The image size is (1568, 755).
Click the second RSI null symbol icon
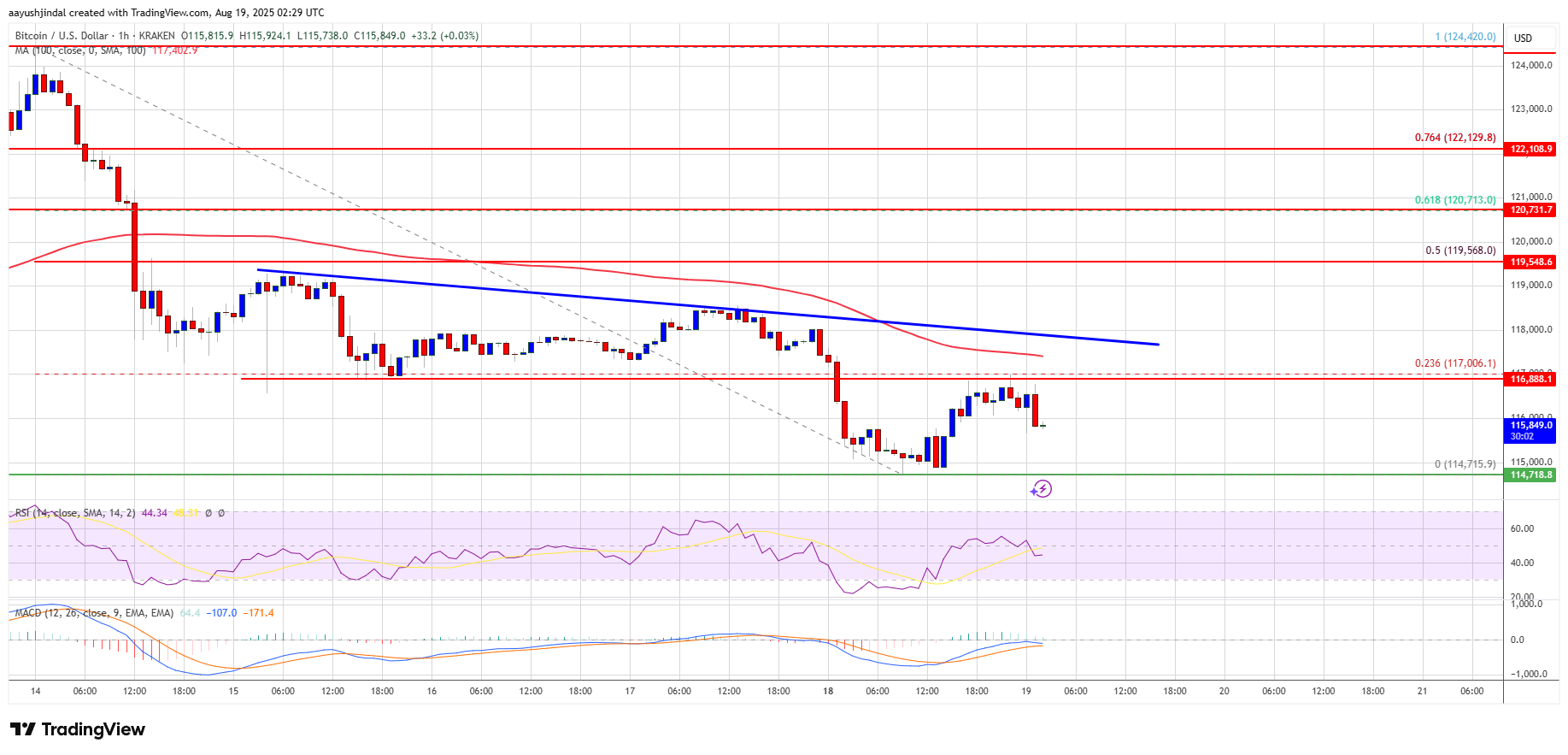point(221,513)
